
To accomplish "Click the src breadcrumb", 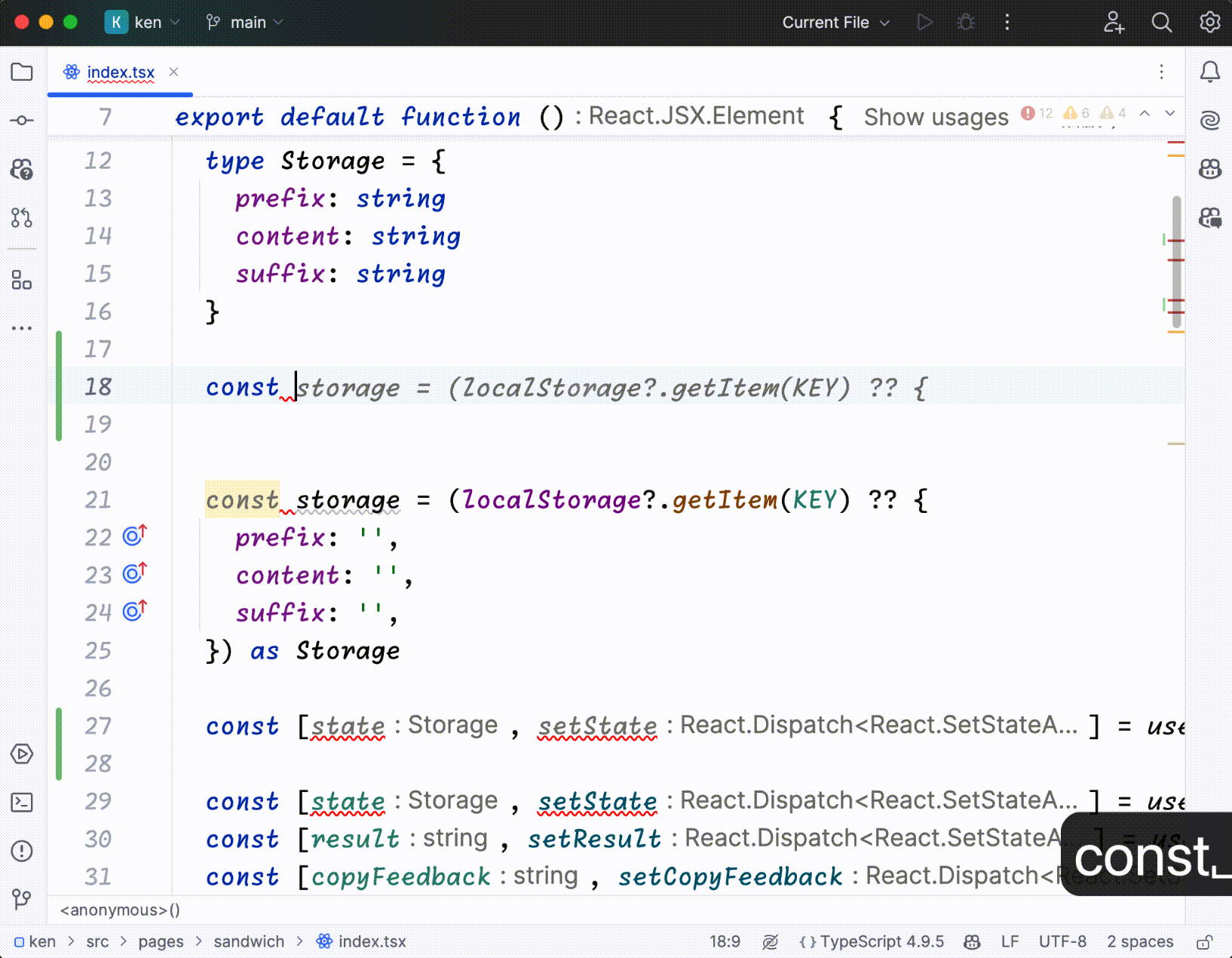I will tap(97, 941).
